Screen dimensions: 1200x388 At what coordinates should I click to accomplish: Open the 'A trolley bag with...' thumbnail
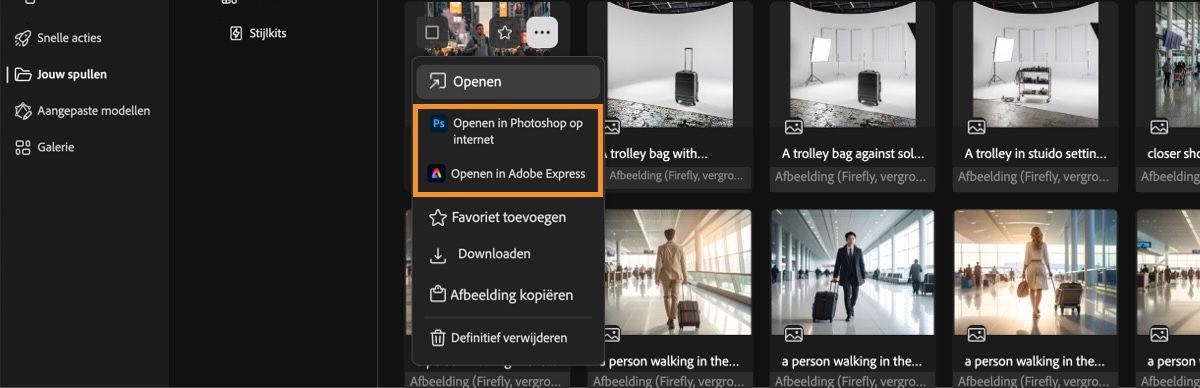pos(670,65)
